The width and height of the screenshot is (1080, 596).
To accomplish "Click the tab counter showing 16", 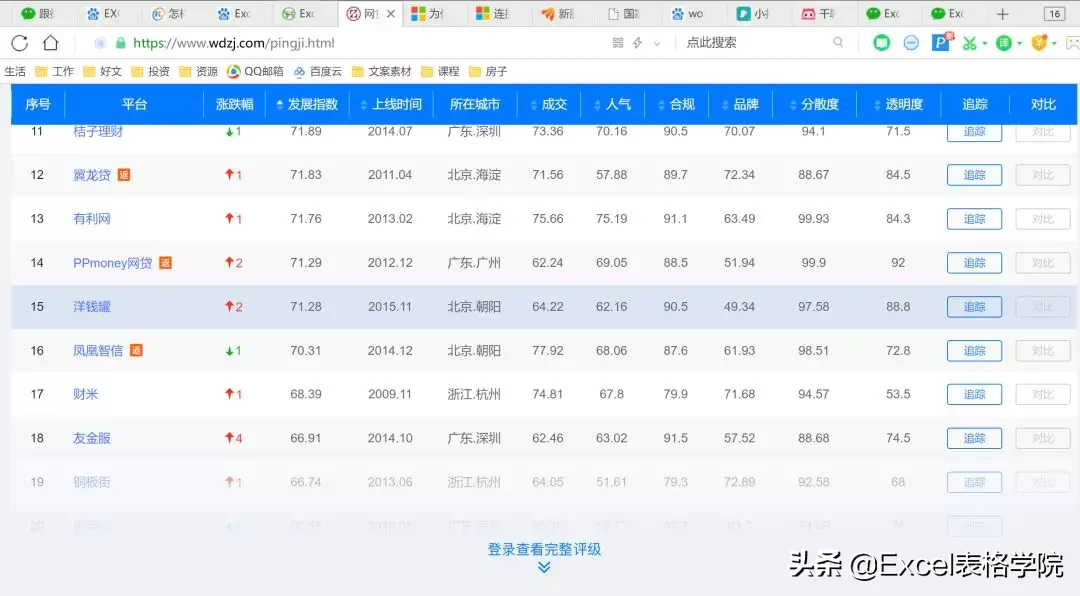I will click(1054, 14).
